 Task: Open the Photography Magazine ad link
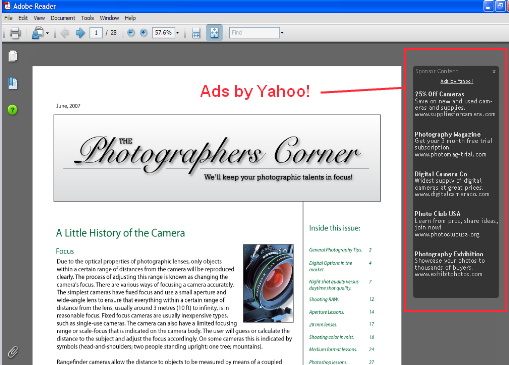pos(447,134)
